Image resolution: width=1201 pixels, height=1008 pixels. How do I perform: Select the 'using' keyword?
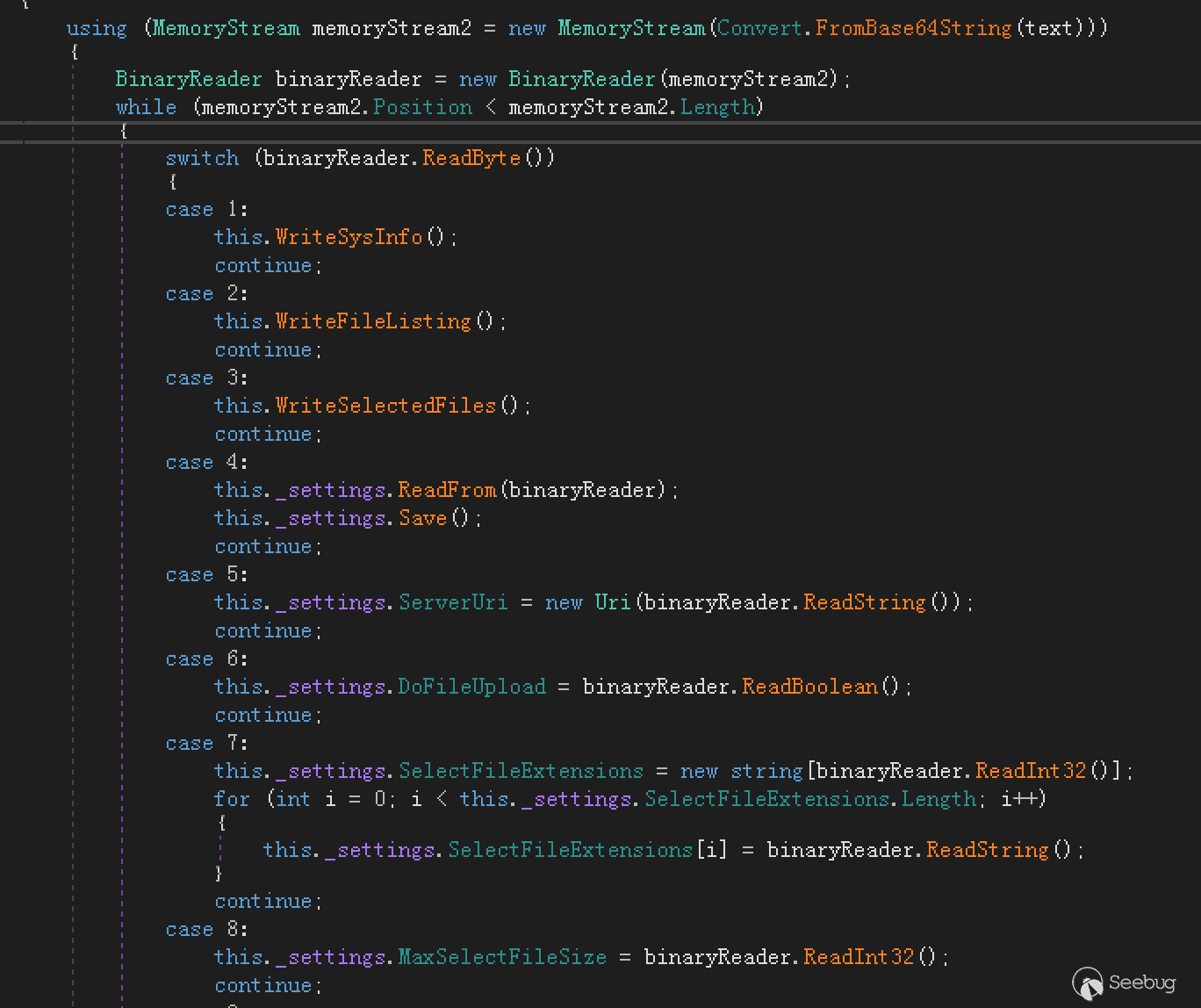click(97, 28)
